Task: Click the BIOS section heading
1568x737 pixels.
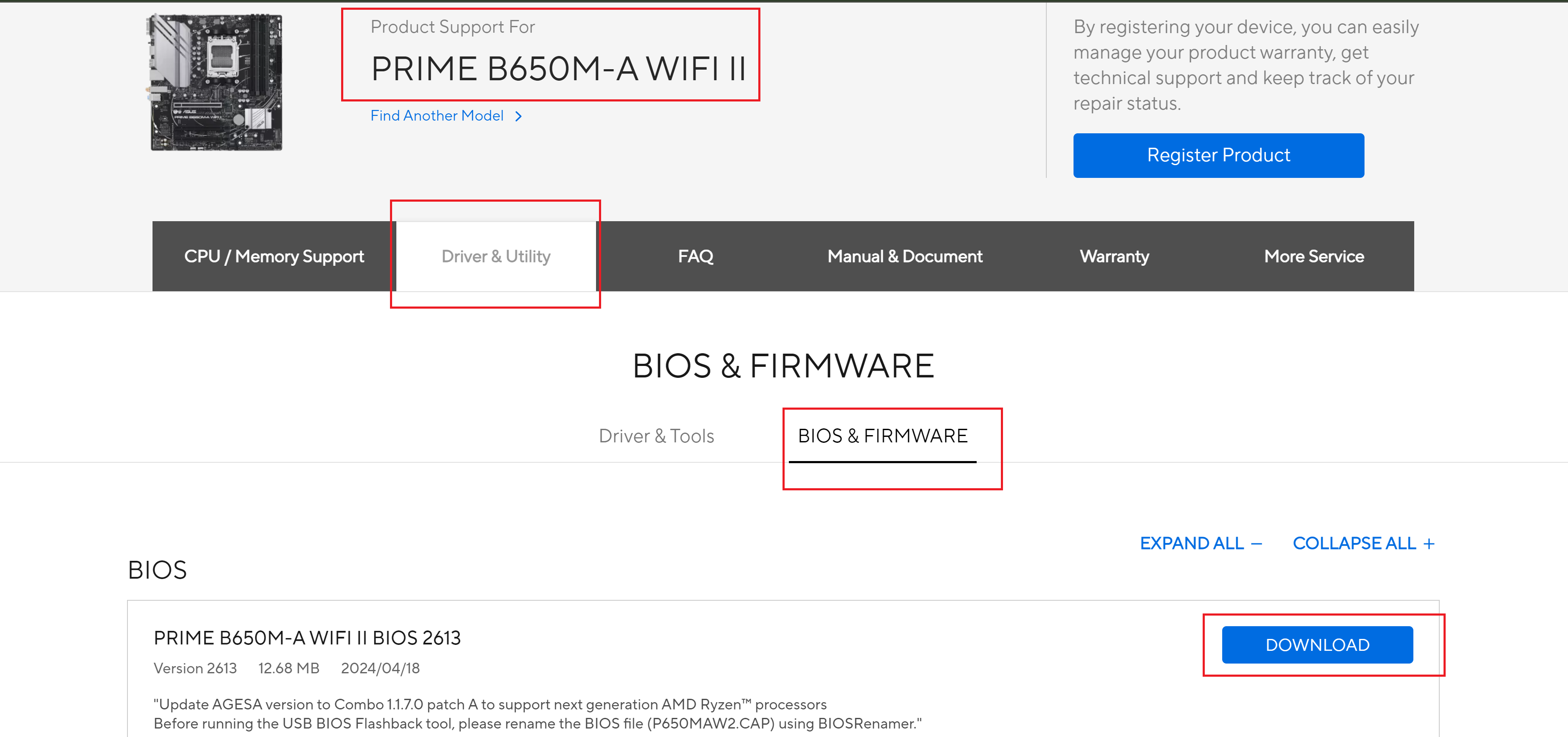Action: (x=157, y=570)
